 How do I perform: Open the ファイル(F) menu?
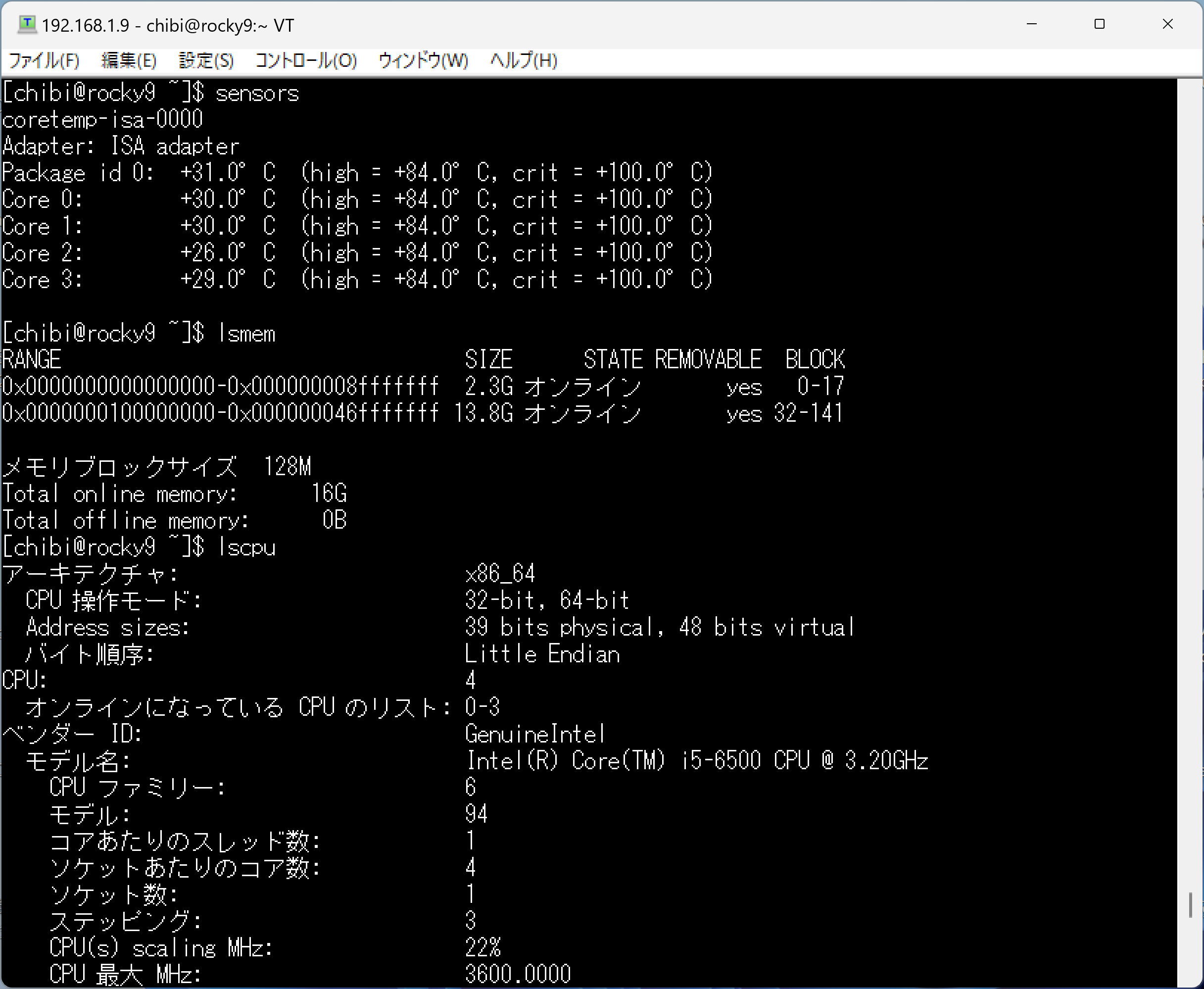click(44, 60)
